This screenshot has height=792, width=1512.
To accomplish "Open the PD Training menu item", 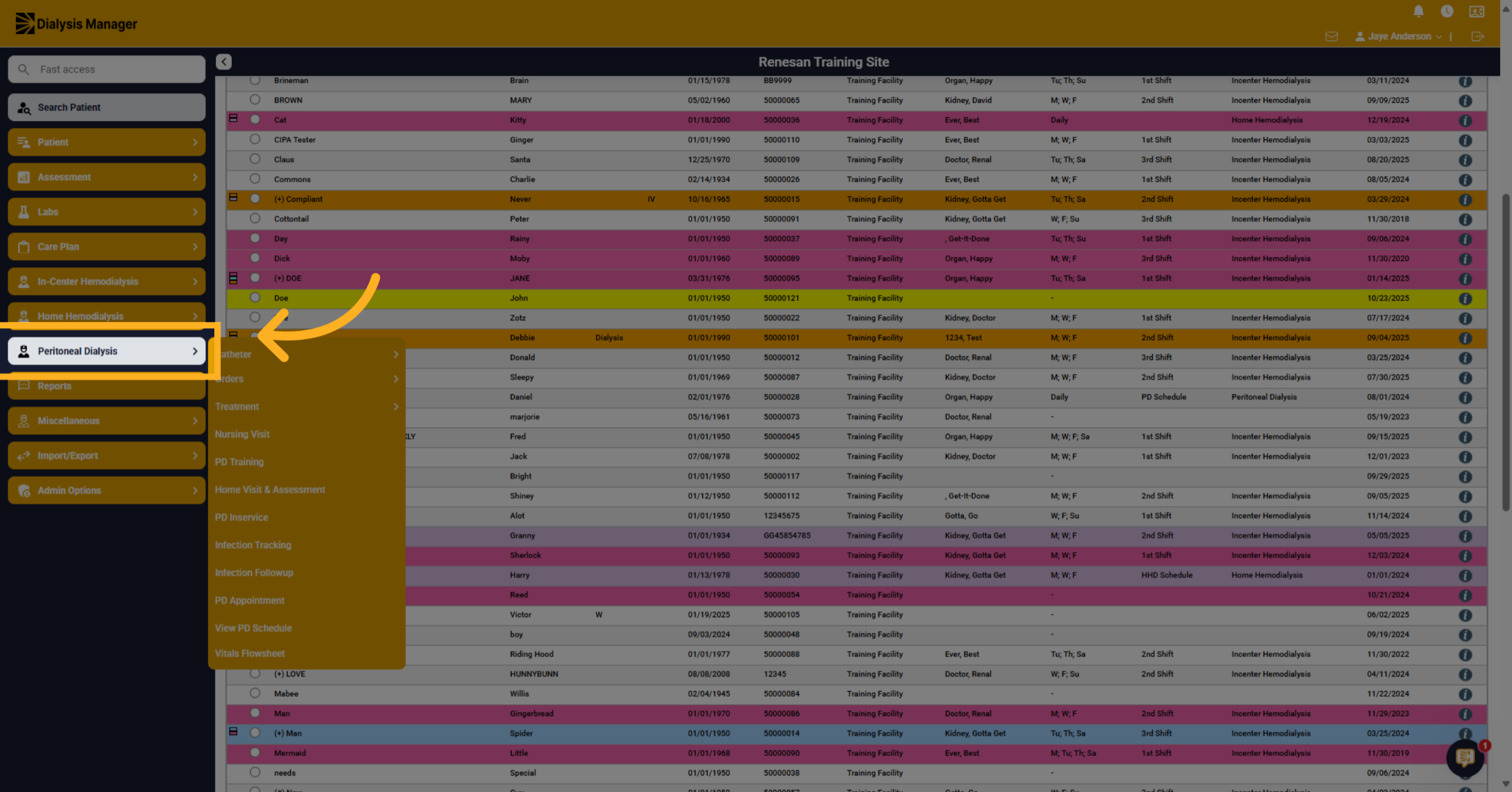I will (x=239, y=462).
